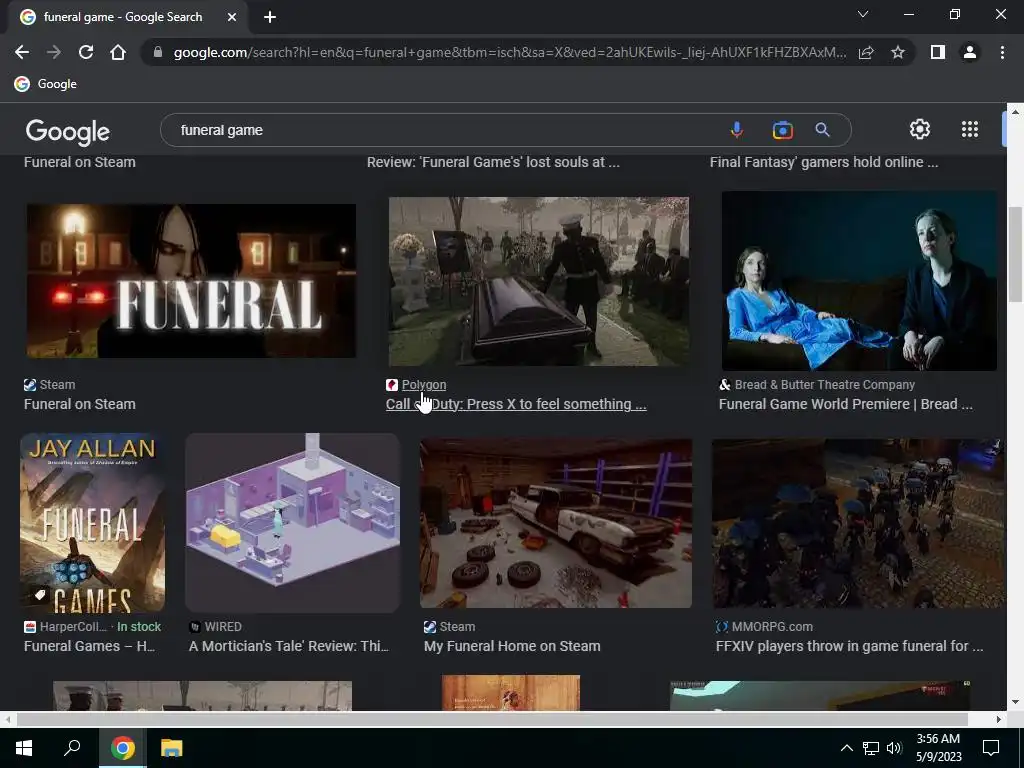This screenshot has width=1024, height=768.
Task: Click the vertical scrollbar thumb
Action: (1016, 255)
